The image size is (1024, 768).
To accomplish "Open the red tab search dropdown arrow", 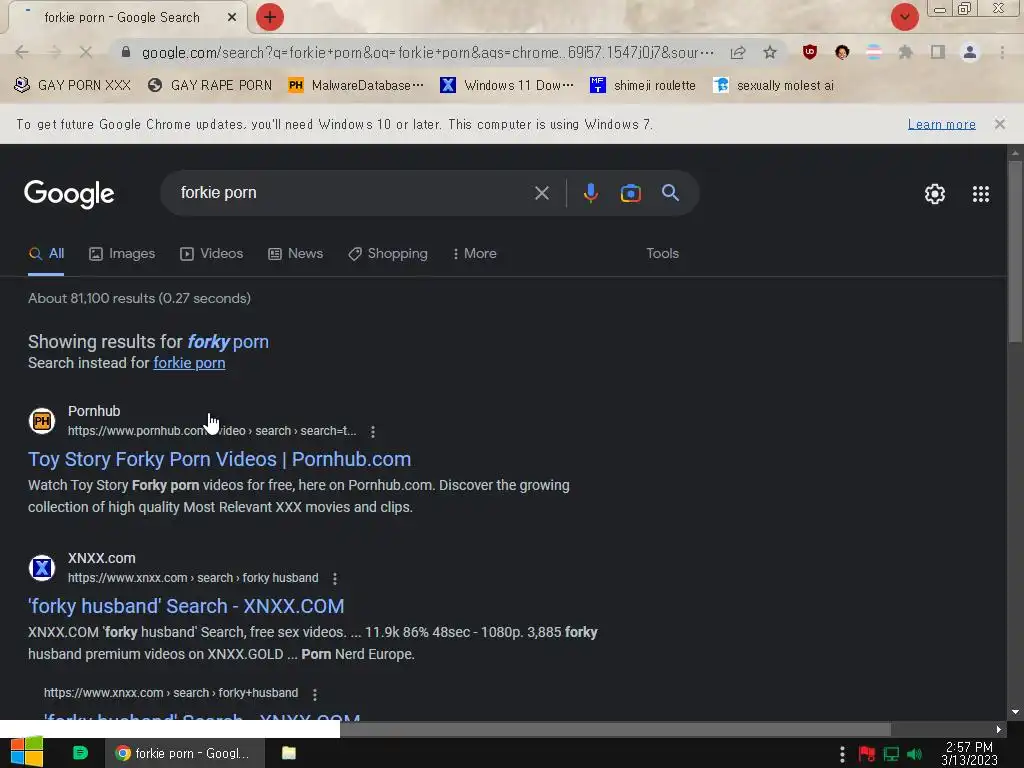I will [x=904, y=17].
